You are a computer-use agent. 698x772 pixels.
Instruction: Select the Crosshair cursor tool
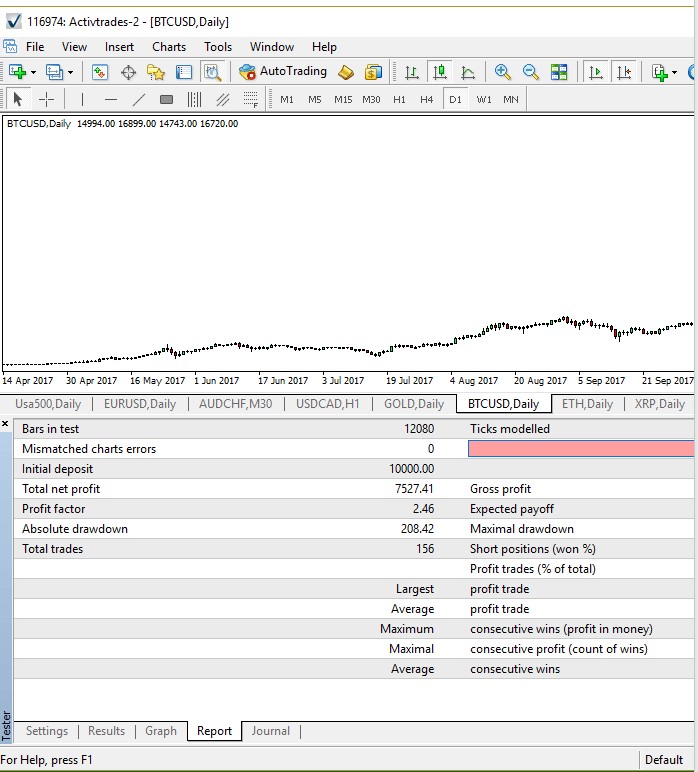pyautogui.click(x=46, y=99)
